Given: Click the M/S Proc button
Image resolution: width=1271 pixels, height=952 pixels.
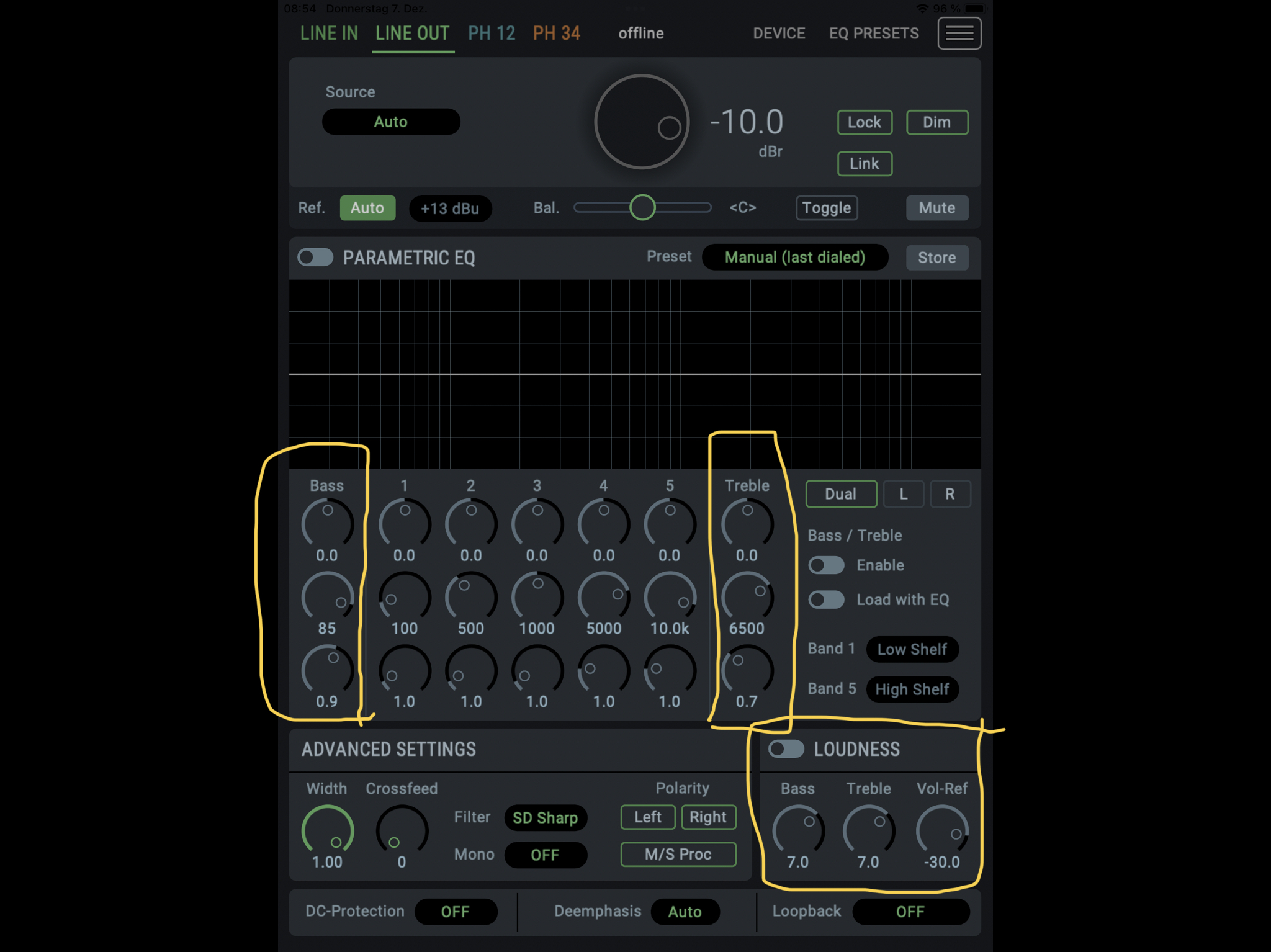Looking at the screenshot, I should [678, 855].
